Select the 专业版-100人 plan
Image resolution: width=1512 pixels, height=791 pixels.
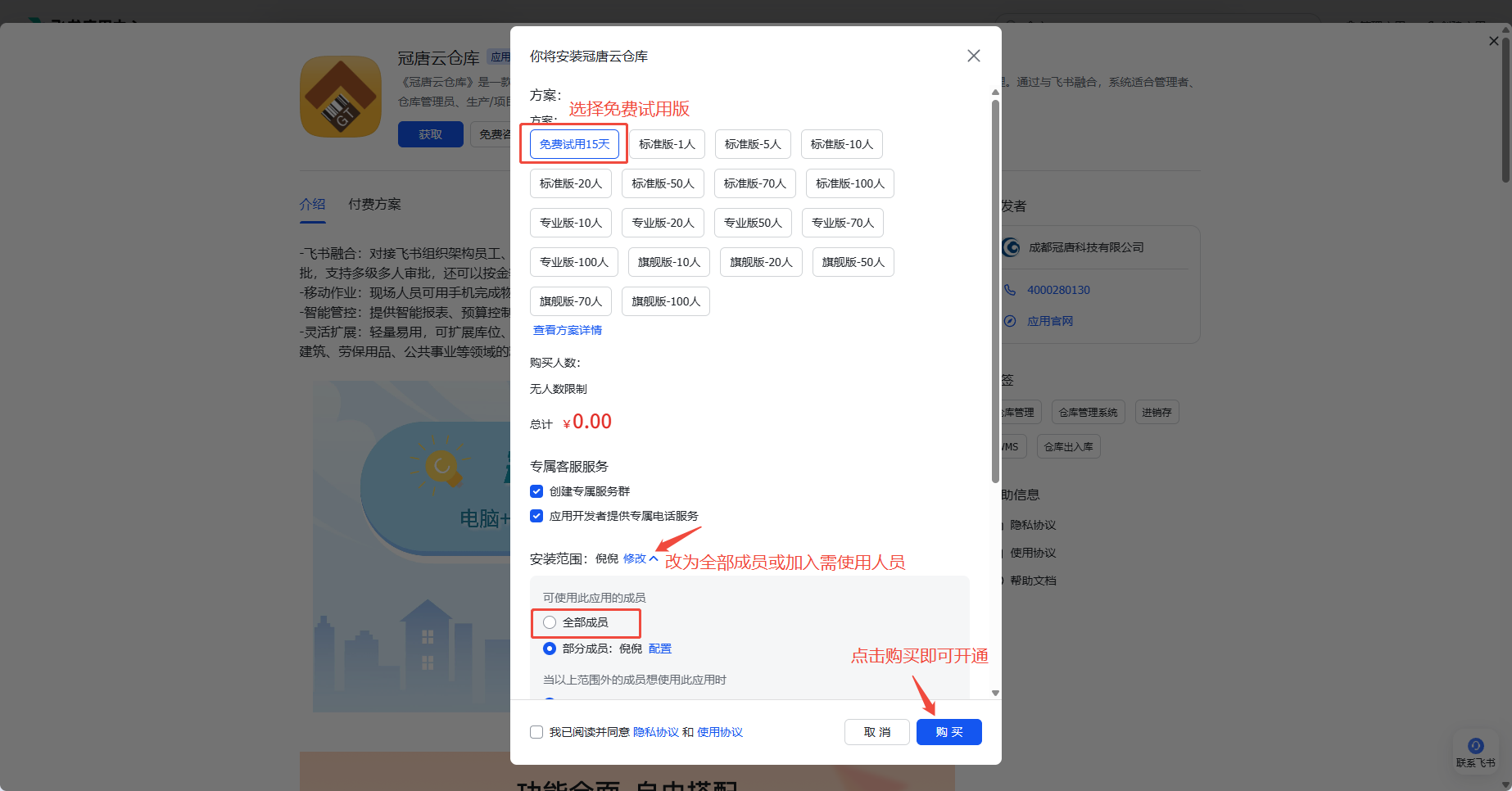pyautogui.click(x=574, y=262)
